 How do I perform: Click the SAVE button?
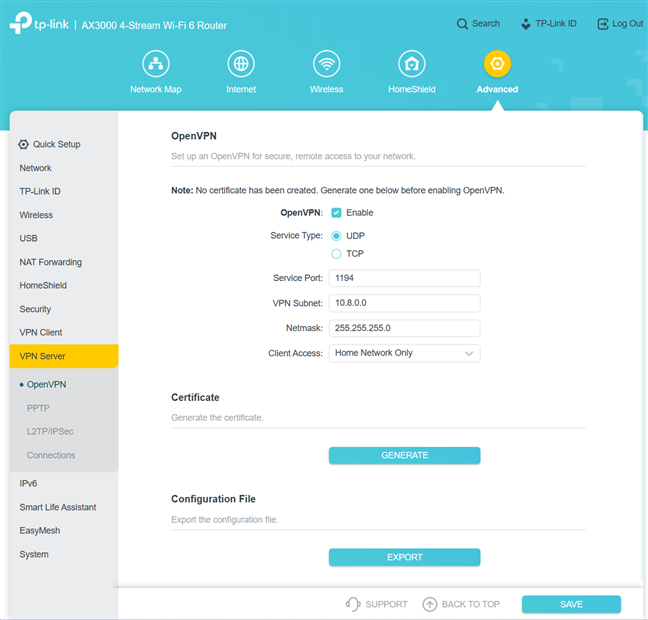coord(571,604)
